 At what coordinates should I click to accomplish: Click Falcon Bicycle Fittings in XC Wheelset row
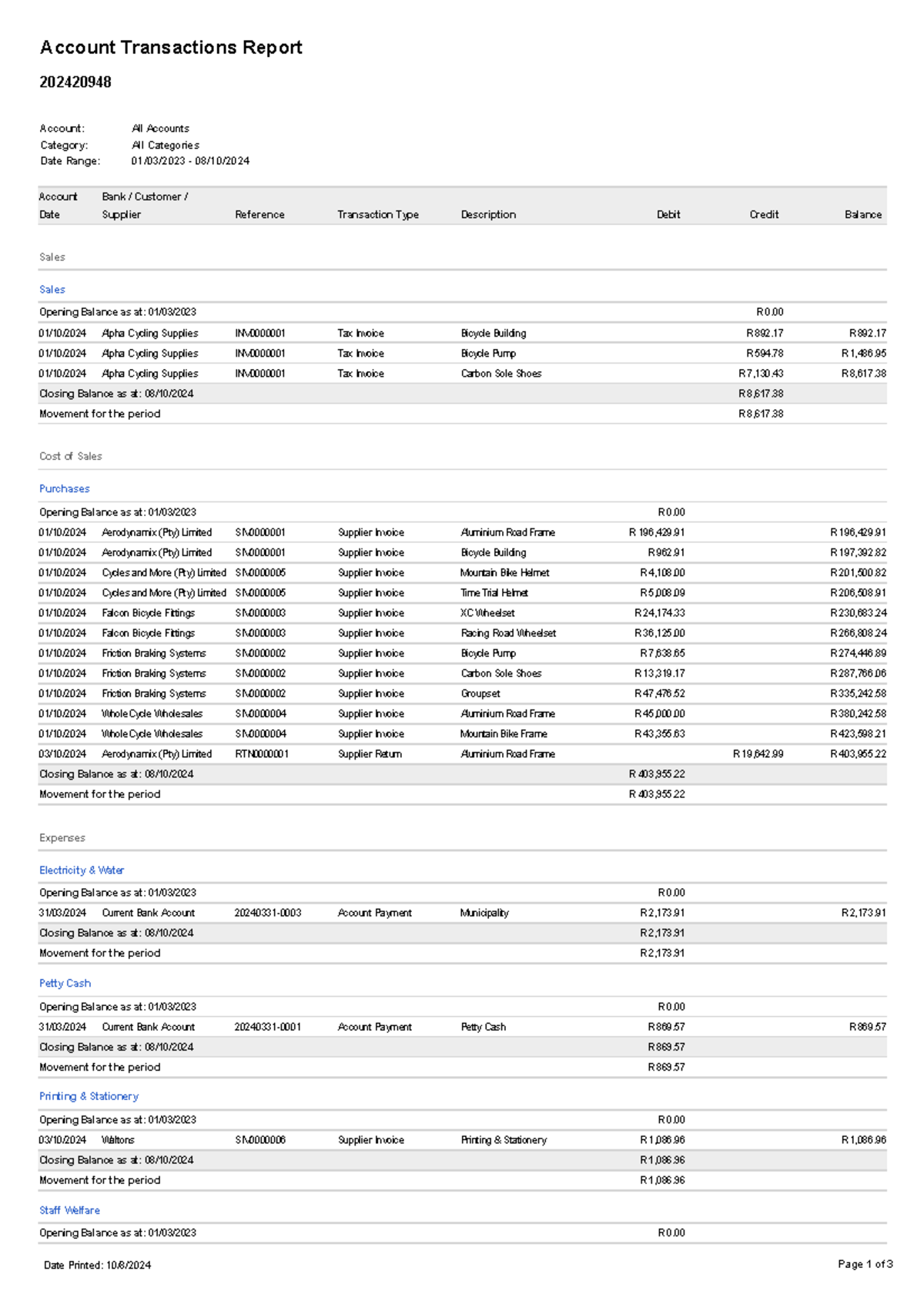pos(149,613)
